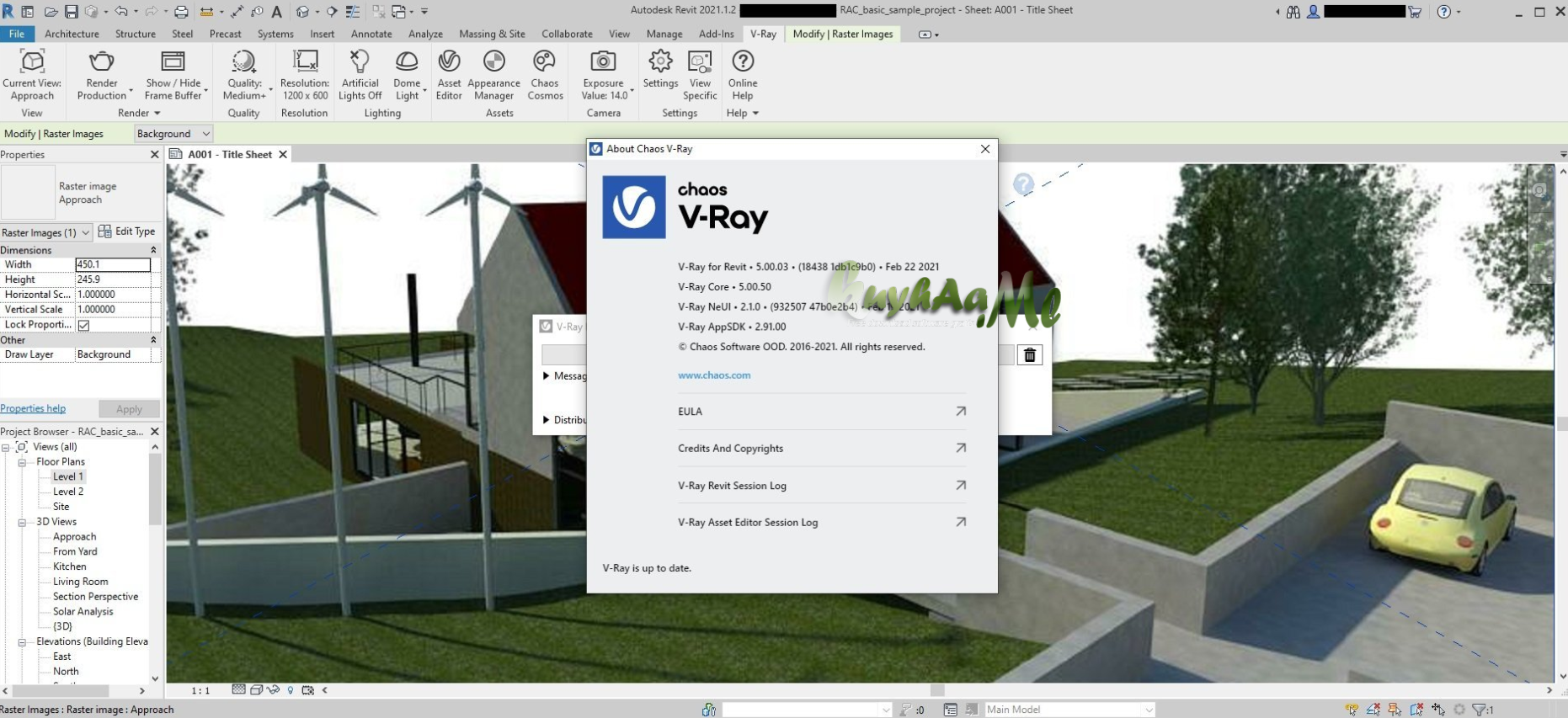This screenshot has width=1568, height=718.
Task: Open the Render panel dropdown arrow
Action: (x=157, y=113)
